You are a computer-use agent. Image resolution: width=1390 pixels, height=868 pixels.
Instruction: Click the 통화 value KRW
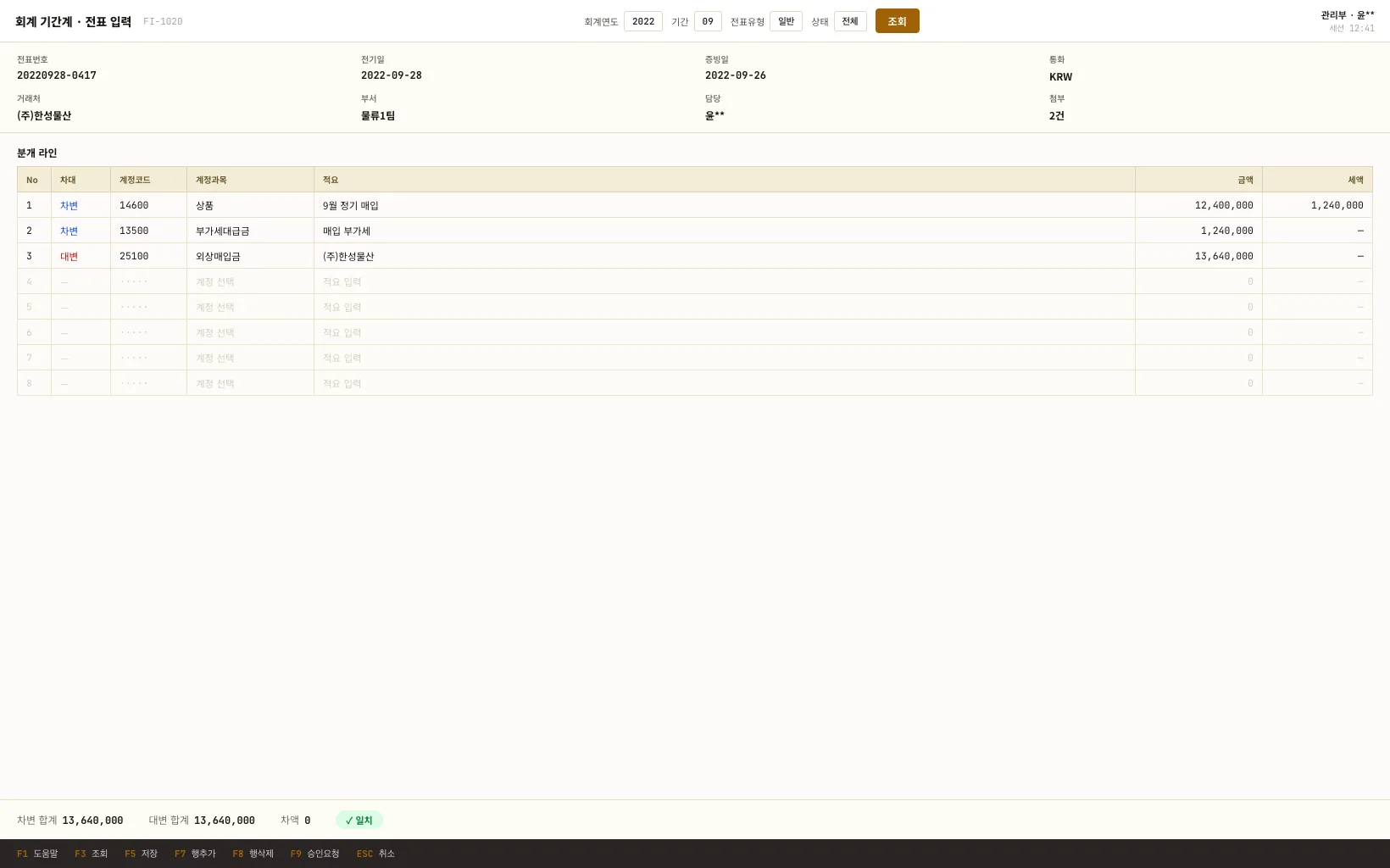(1060, 76)
